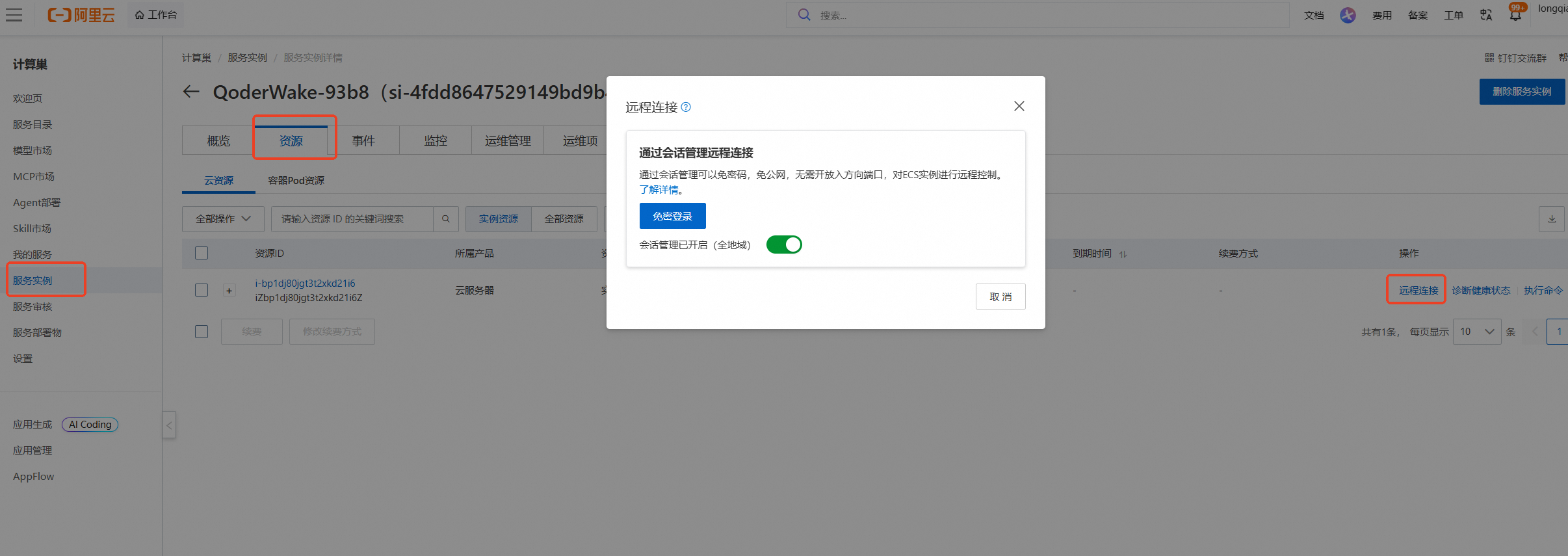Open 服务审核 in the sidebar
1568x556 pixels.
click(33, 306)
